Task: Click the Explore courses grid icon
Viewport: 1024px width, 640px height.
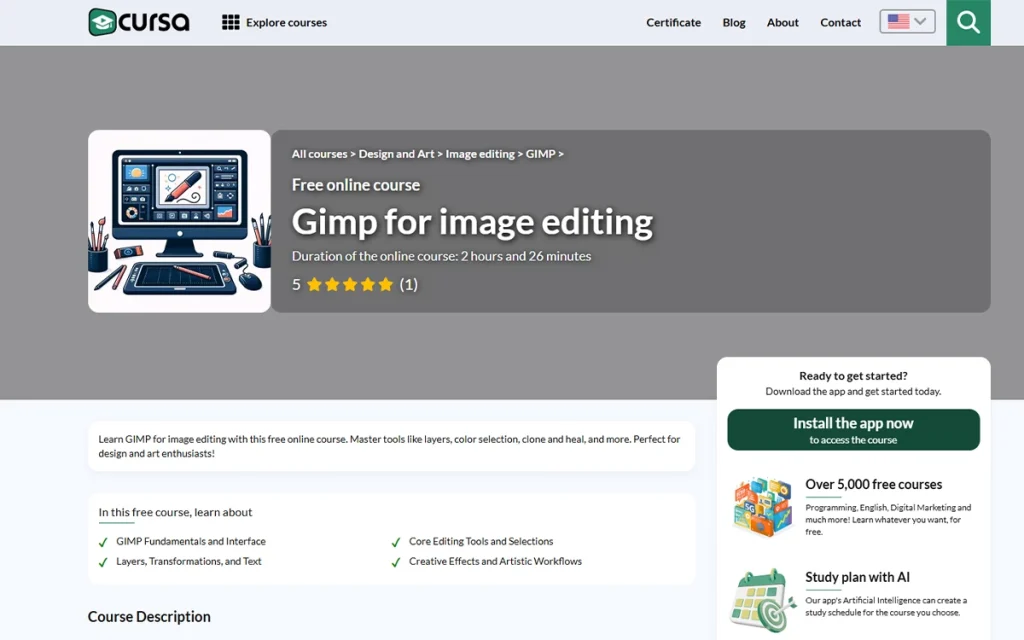Action: point(230,22)
